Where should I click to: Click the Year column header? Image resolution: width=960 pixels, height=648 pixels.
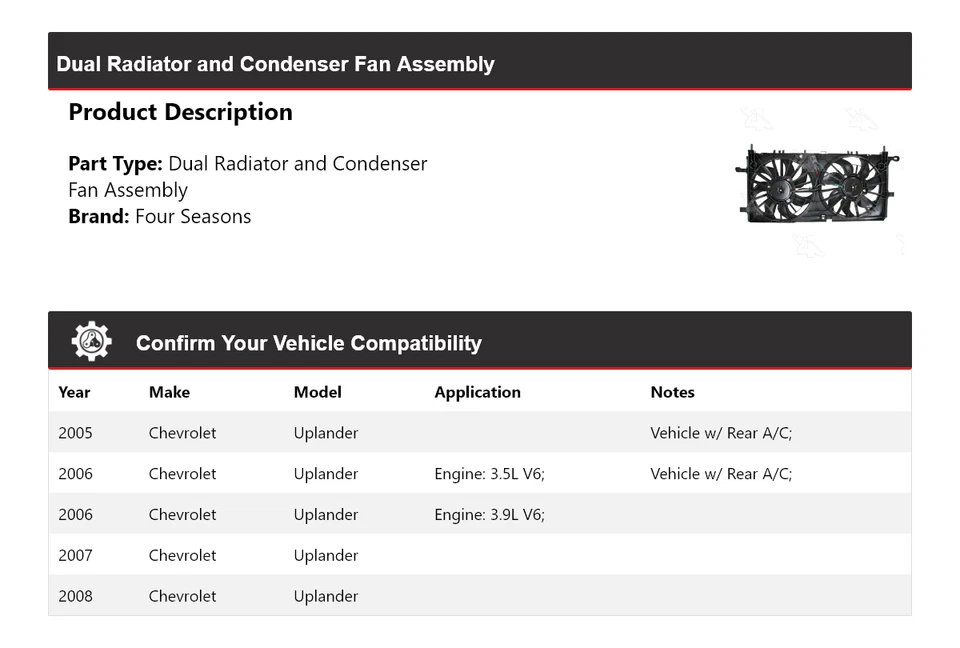(74, 392)
